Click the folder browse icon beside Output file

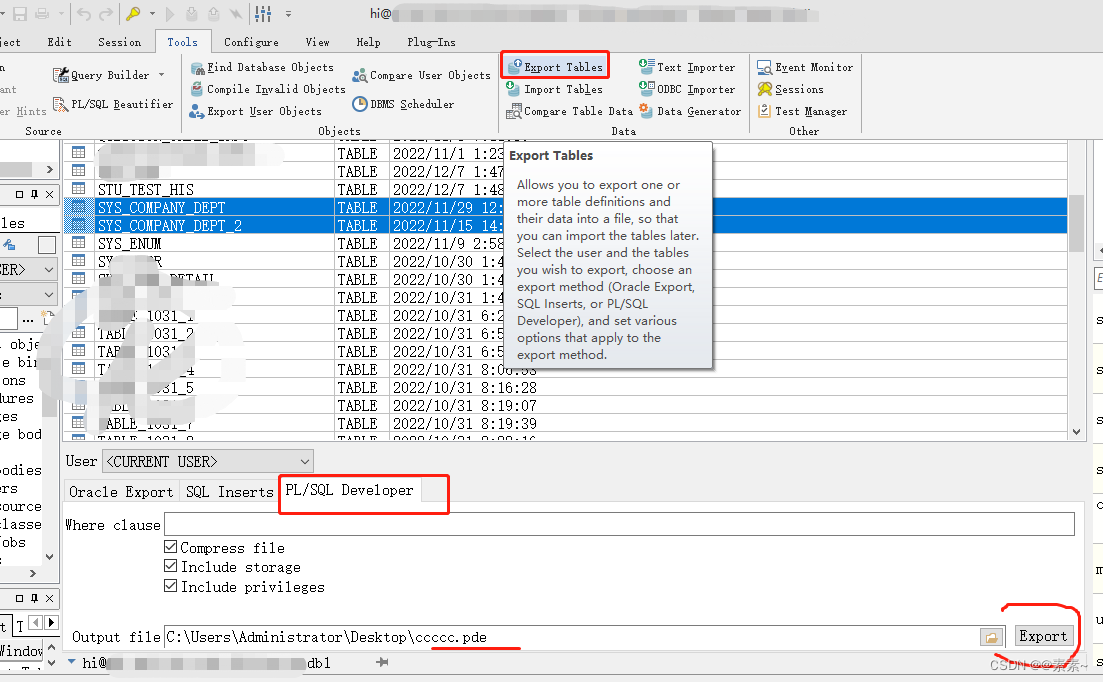pyautogui.click(x=991, y=637)
